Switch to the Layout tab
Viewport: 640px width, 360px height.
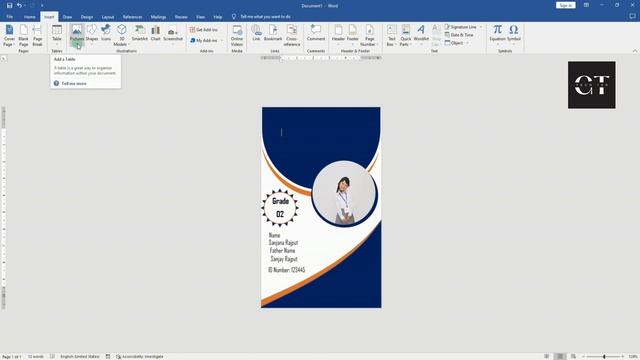pos(108,17)
